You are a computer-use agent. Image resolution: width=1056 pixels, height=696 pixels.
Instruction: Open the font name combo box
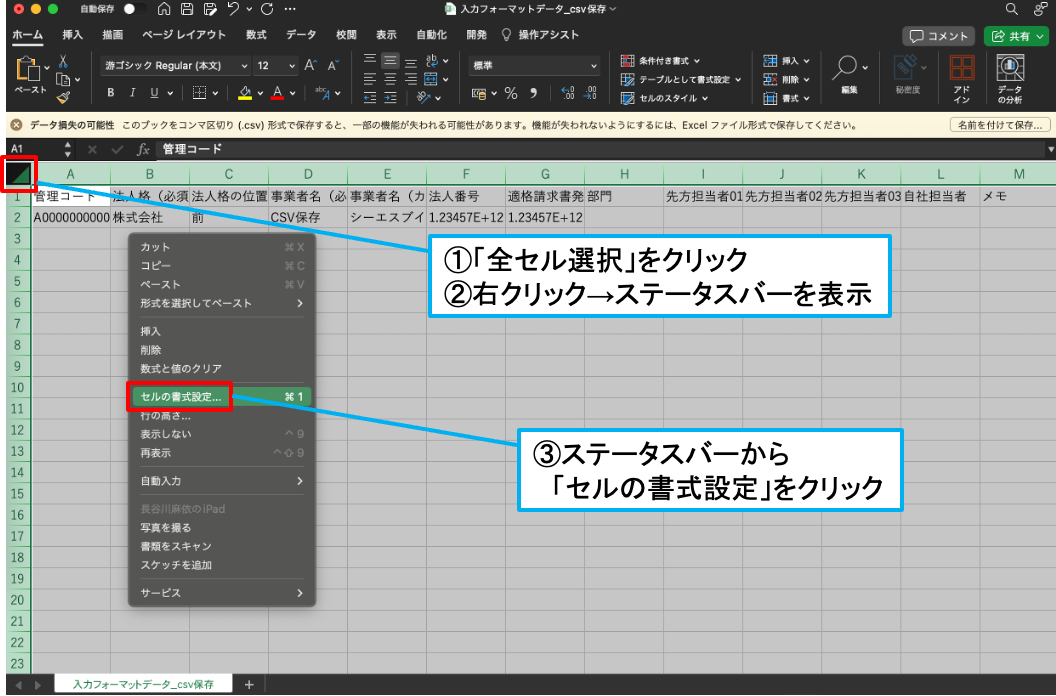click(x=176, y=65)
